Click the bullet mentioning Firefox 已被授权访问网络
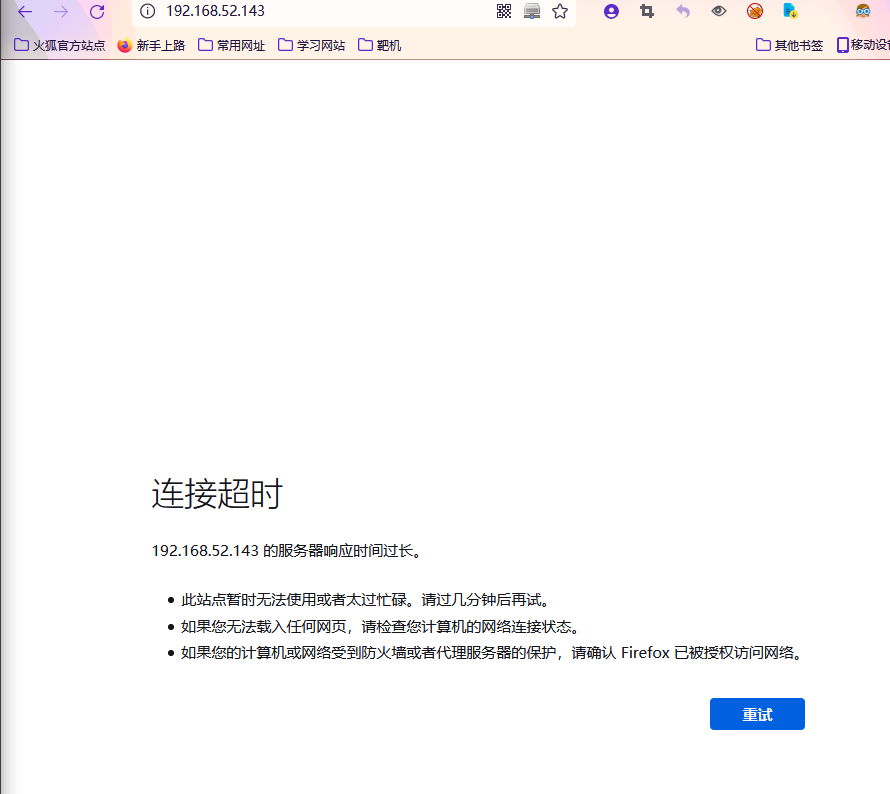890x794 pixels. click(492, 653)
